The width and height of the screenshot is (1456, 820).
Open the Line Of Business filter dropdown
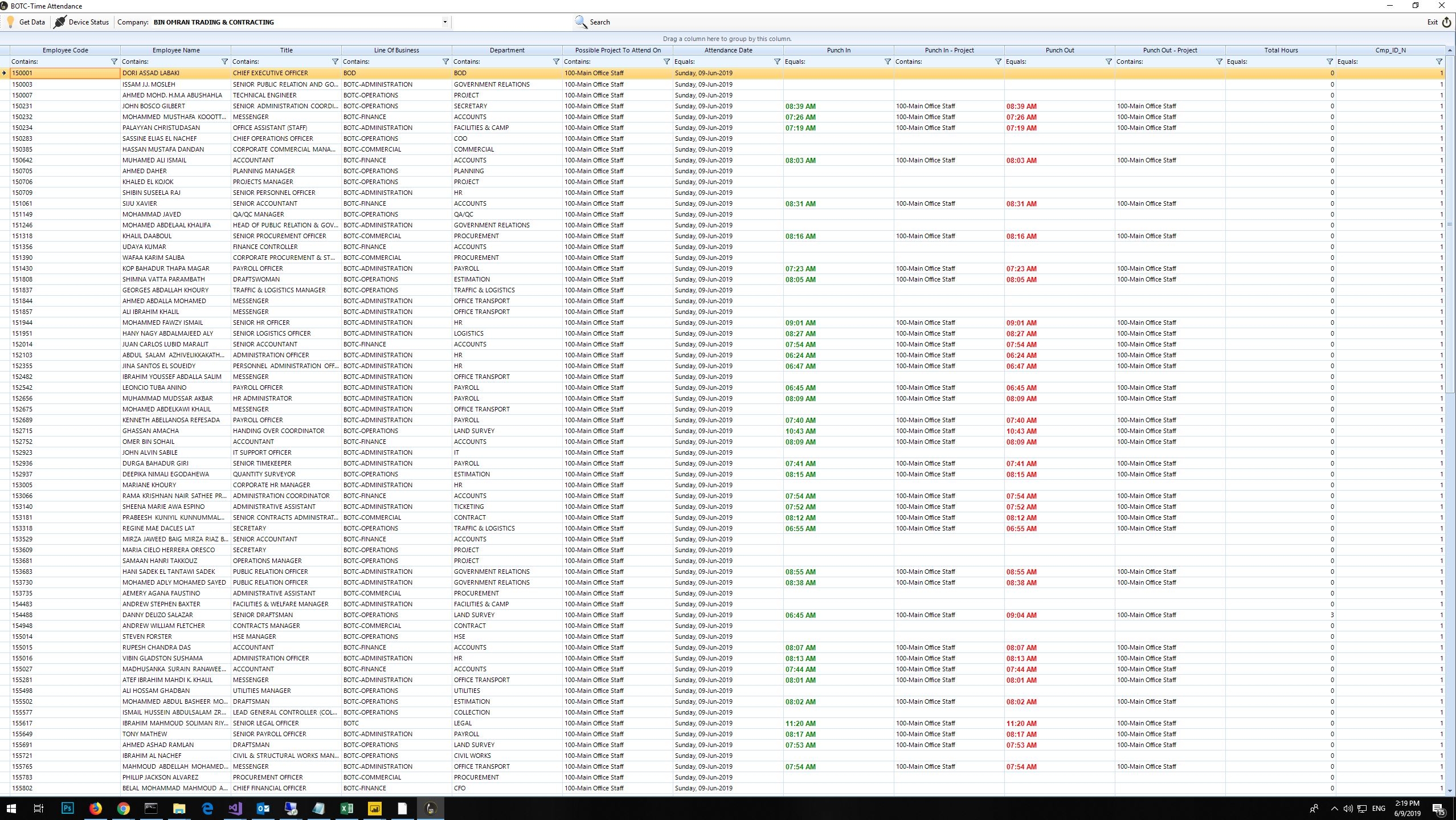[x=445, y=62]
